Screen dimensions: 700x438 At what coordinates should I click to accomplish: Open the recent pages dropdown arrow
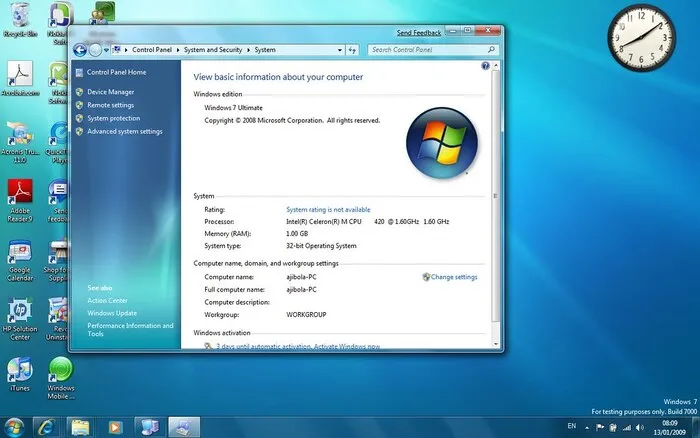[106, 50]
